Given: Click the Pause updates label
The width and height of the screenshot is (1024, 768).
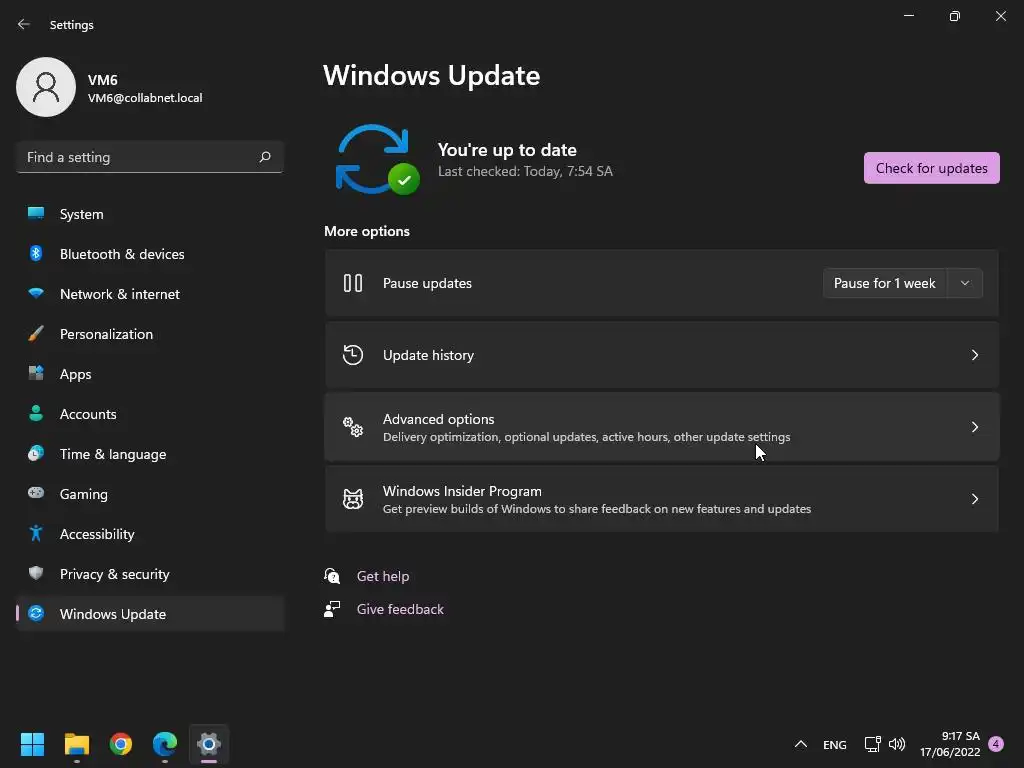Looking at the screenshot, I should pyautogui.click(x=427, y=283).
